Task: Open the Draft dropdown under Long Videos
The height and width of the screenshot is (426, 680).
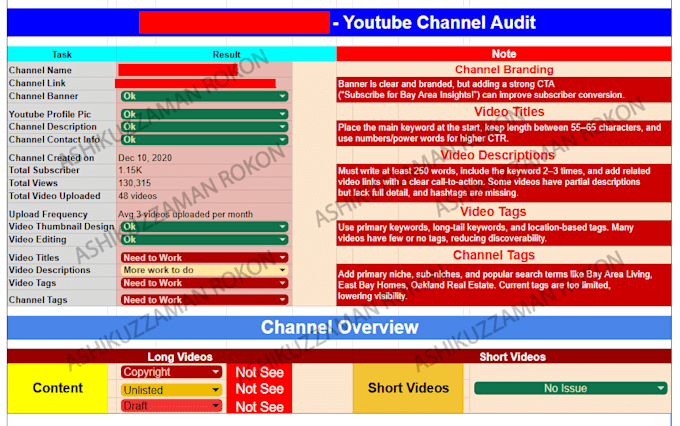Action: [x=171, y=406]
